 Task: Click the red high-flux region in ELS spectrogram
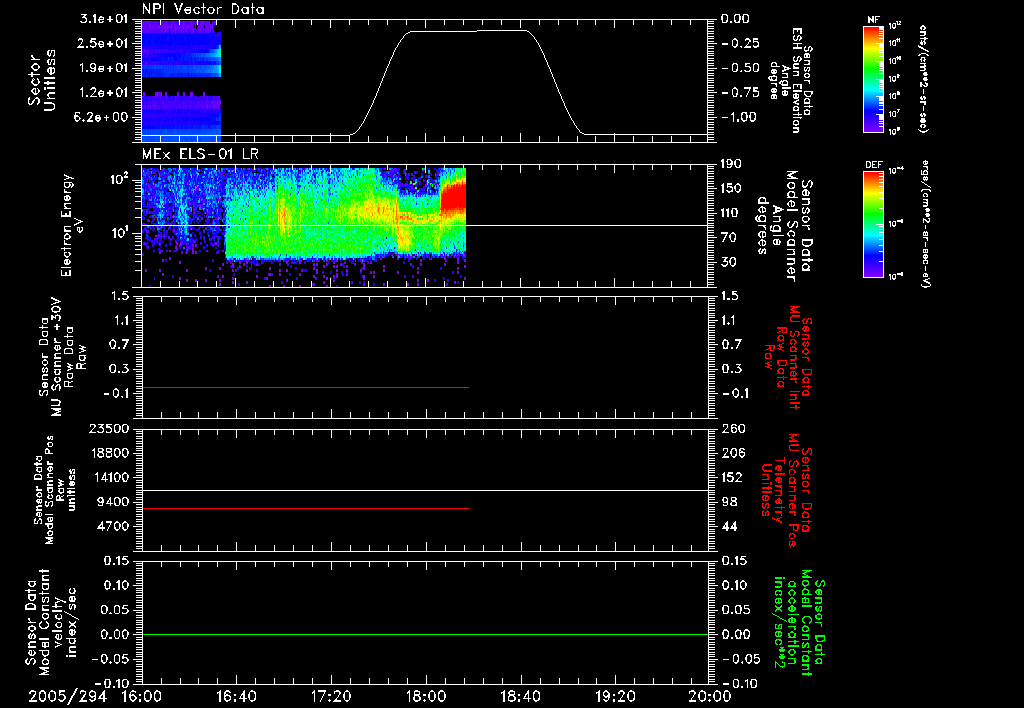(x=454, y=196)
